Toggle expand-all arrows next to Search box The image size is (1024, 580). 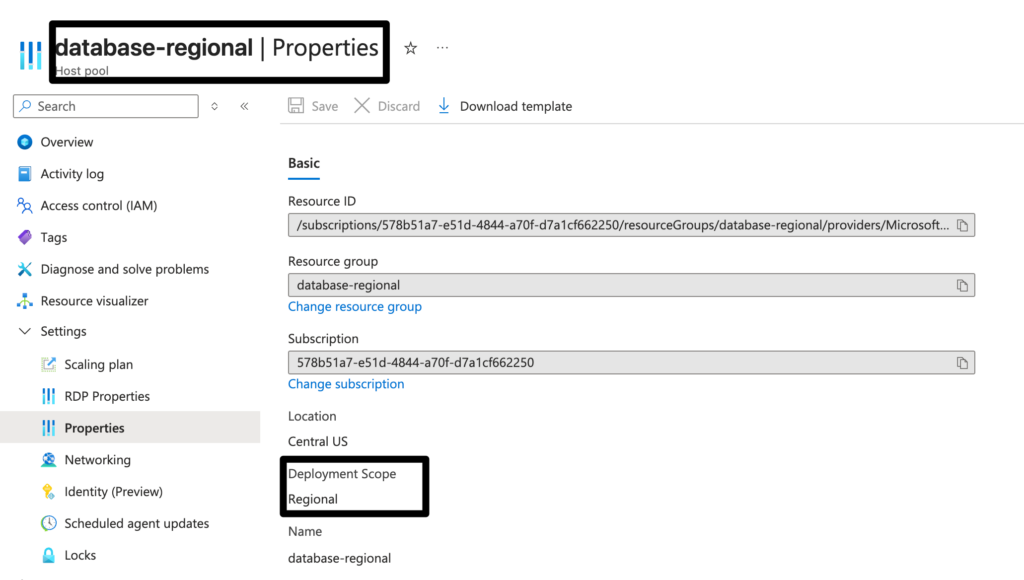pos(214,106)
